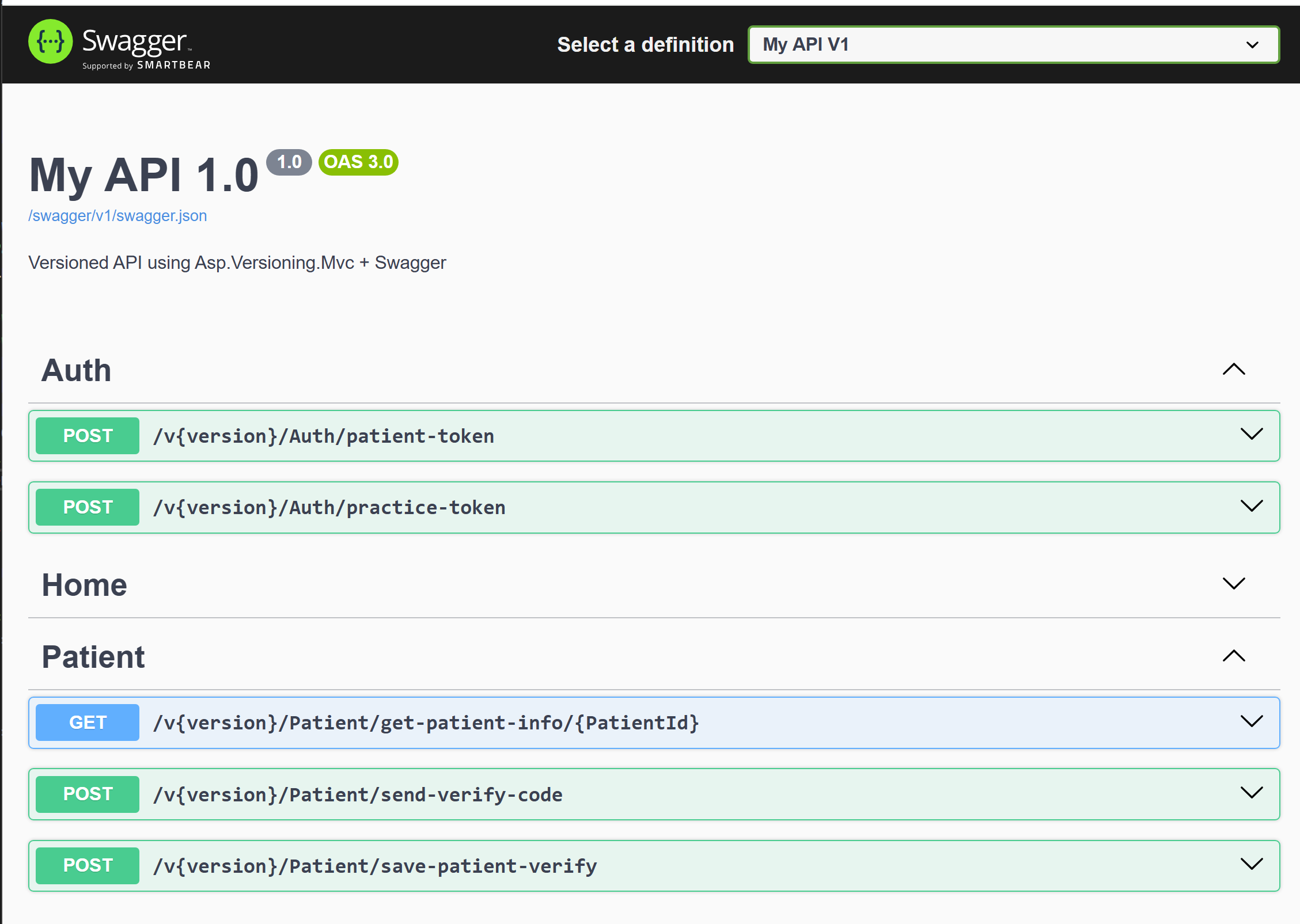The image size is (1300, 924).
Task: Click the 'Select a definition' label
Action: pos(646,45)
